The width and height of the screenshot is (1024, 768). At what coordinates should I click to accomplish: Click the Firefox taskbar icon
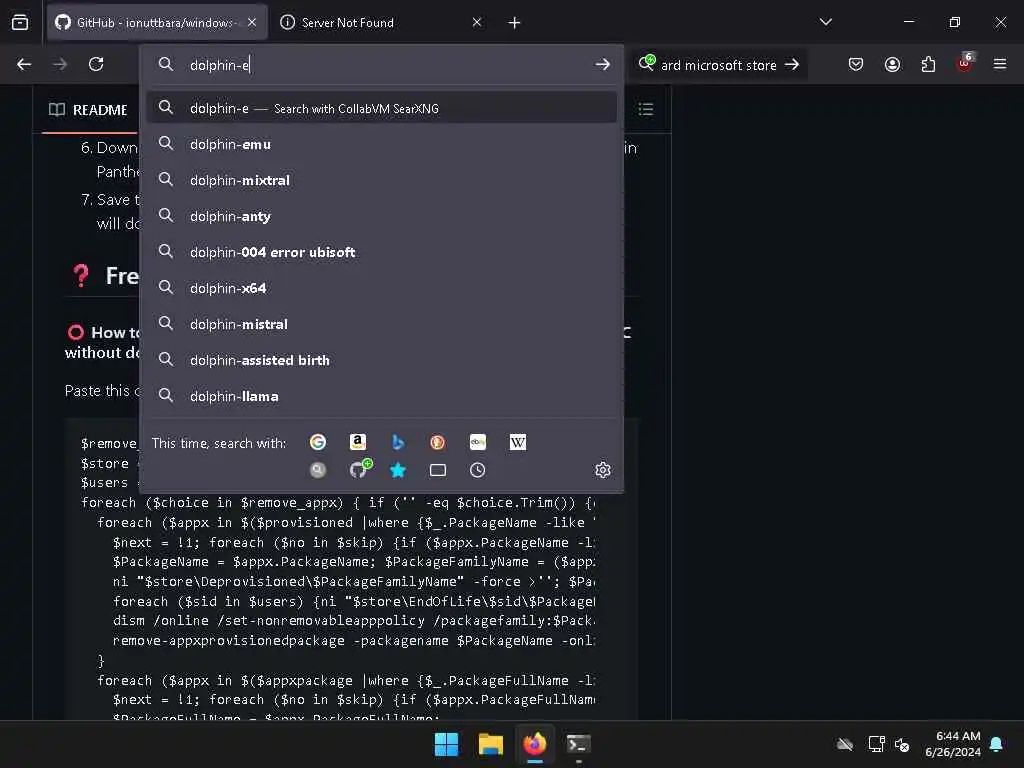pos(535,744)
